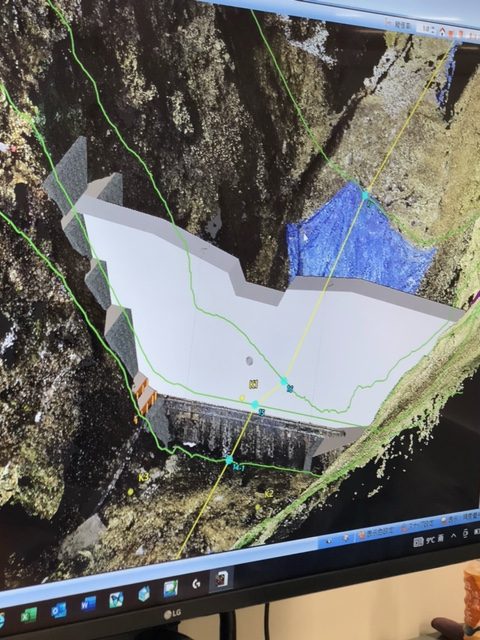The height and width of the screenshot is (640, 480).
Task: Open the 3D cube app on taskbar
Action: pos(144,594)
